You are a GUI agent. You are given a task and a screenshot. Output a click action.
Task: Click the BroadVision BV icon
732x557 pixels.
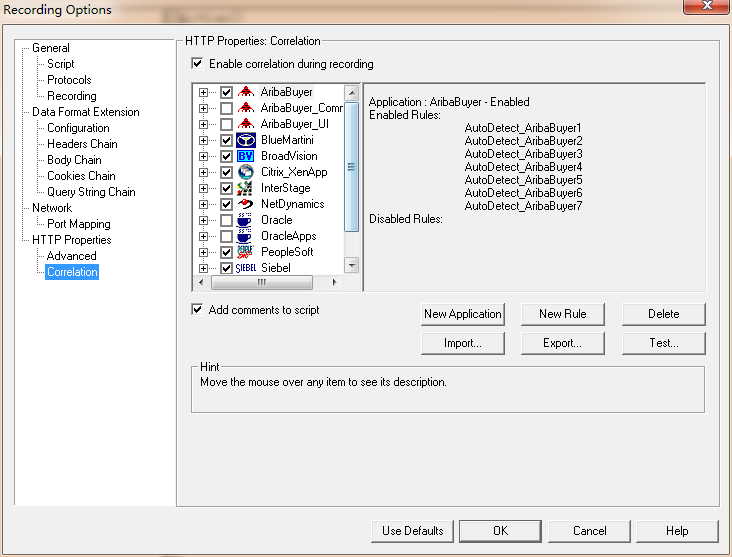point(246,156)
